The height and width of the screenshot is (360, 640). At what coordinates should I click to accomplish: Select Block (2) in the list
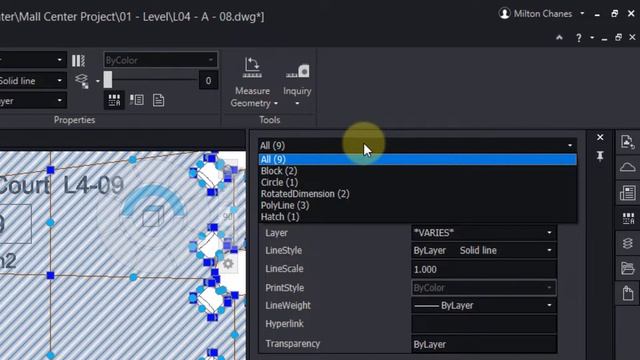tap(417, 171)
